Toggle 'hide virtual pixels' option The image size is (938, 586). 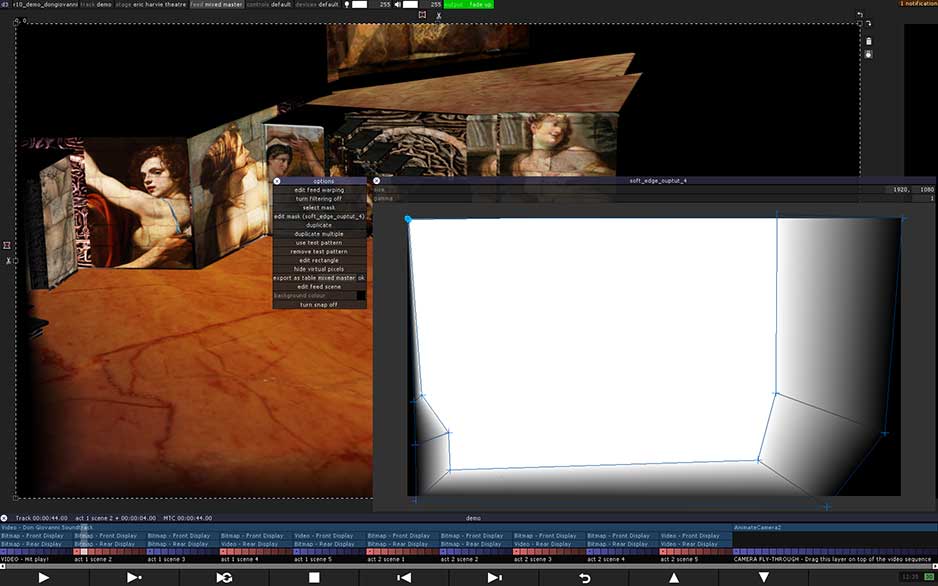click(320, 269)
